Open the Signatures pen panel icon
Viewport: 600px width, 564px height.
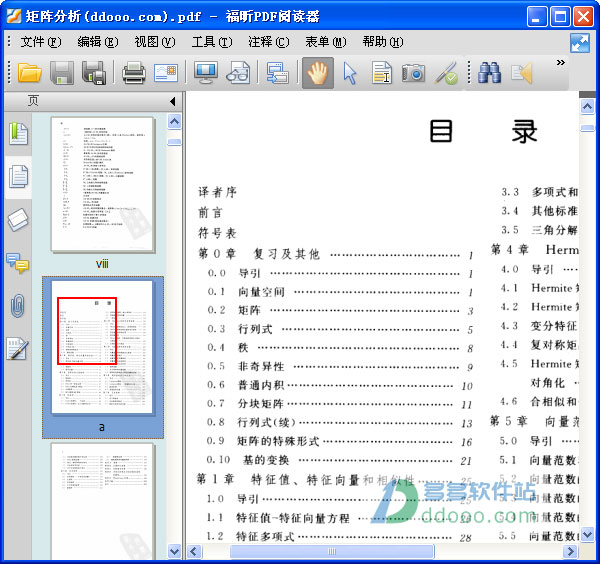coord(18,348)
